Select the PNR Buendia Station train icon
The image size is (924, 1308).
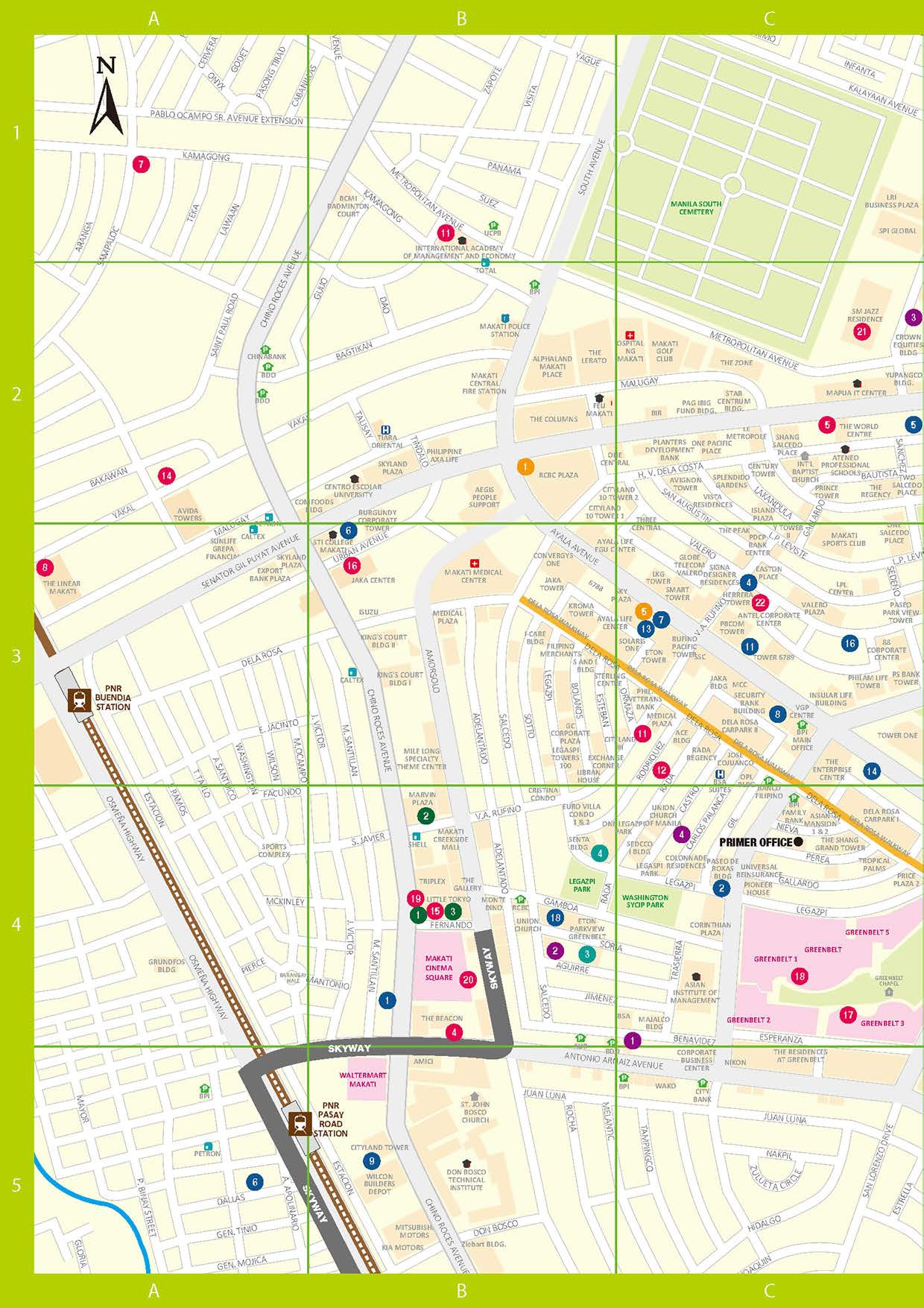[x=79, y=701]
